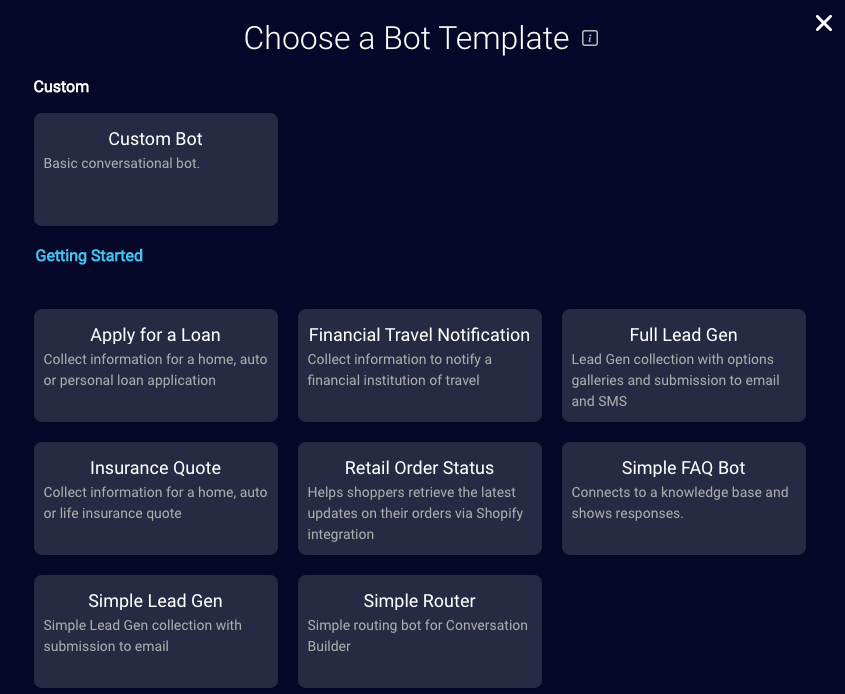845x694 pixels.
Task: Pick the Simple Lead Gen template
Action: click(156, 631)
